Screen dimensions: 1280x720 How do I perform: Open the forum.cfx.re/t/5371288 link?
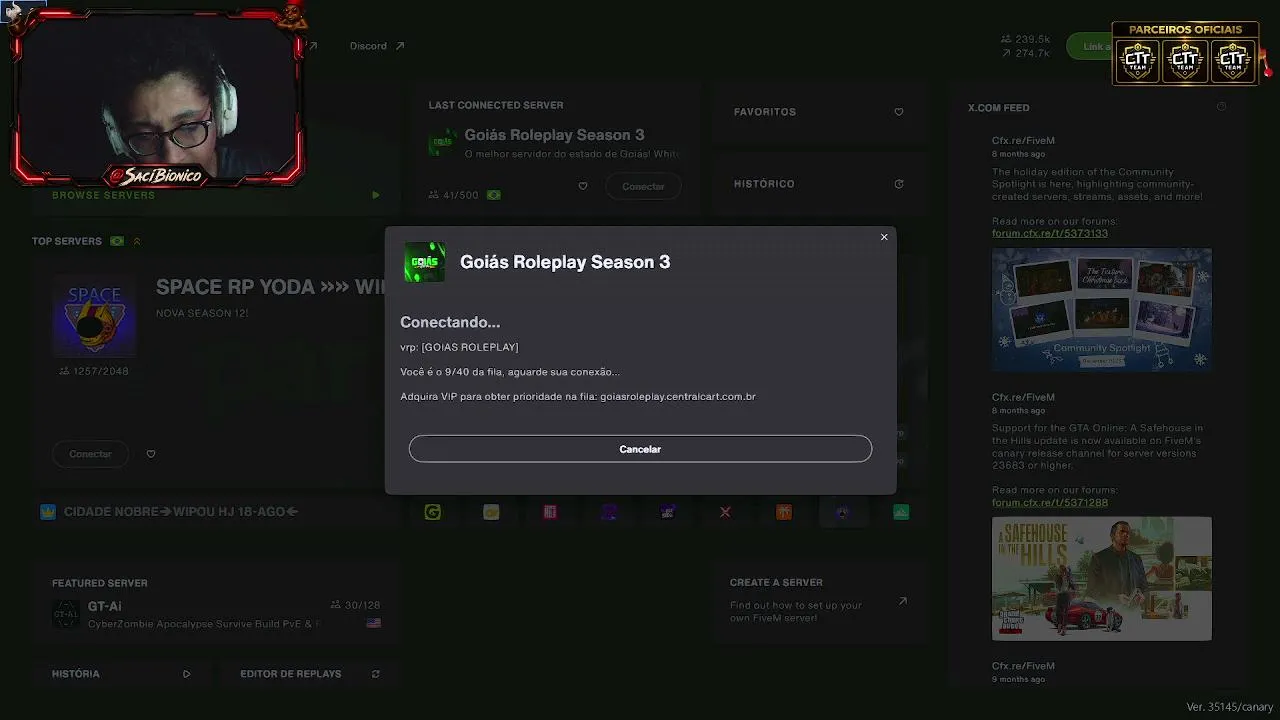(1050, 503)
